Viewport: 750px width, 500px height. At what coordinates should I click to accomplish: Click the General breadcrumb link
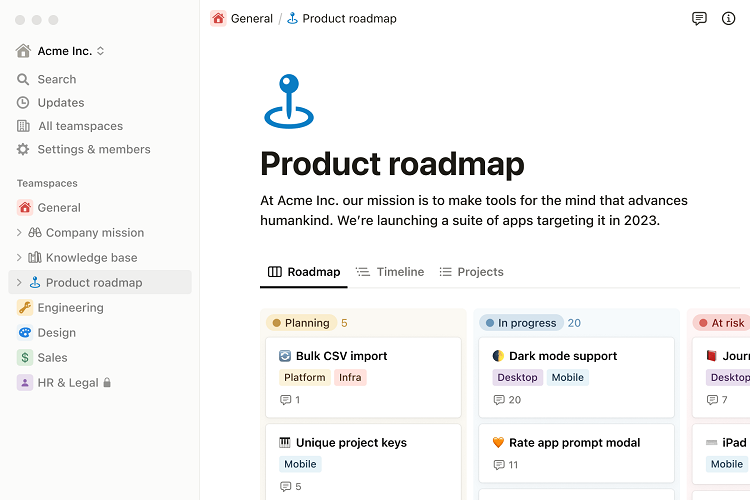pyautogui.click(x=252, y=19)
